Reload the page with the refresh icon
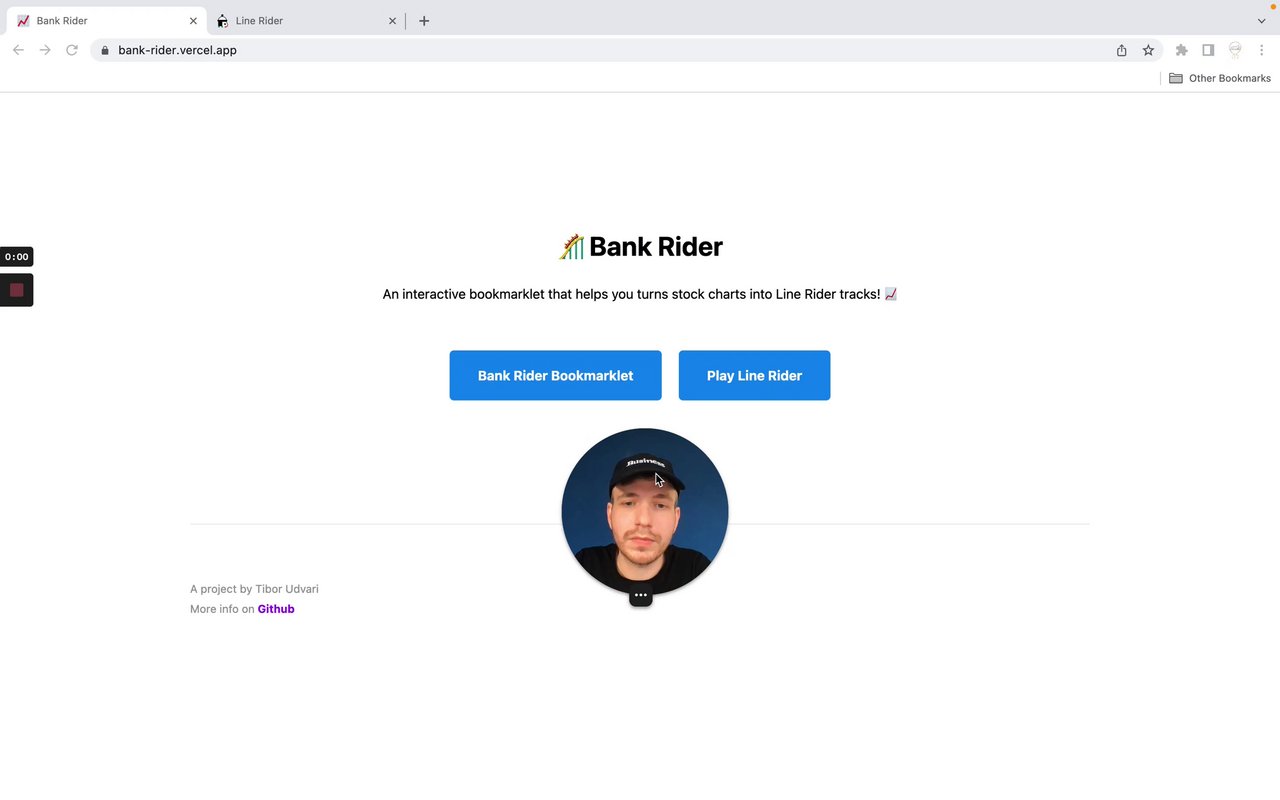This screenshot has height=800, width=1280. pyautogui.click(x=72, y=50)
